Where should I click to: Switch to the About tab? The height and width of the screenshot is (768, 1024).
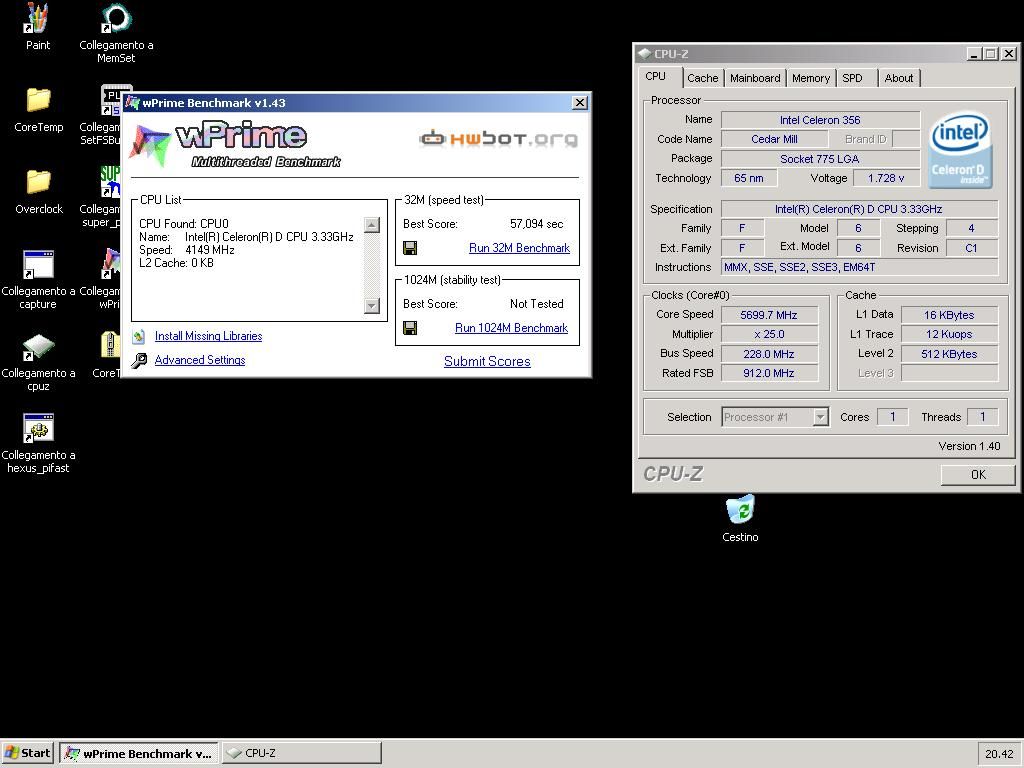[x=899, y=78]
